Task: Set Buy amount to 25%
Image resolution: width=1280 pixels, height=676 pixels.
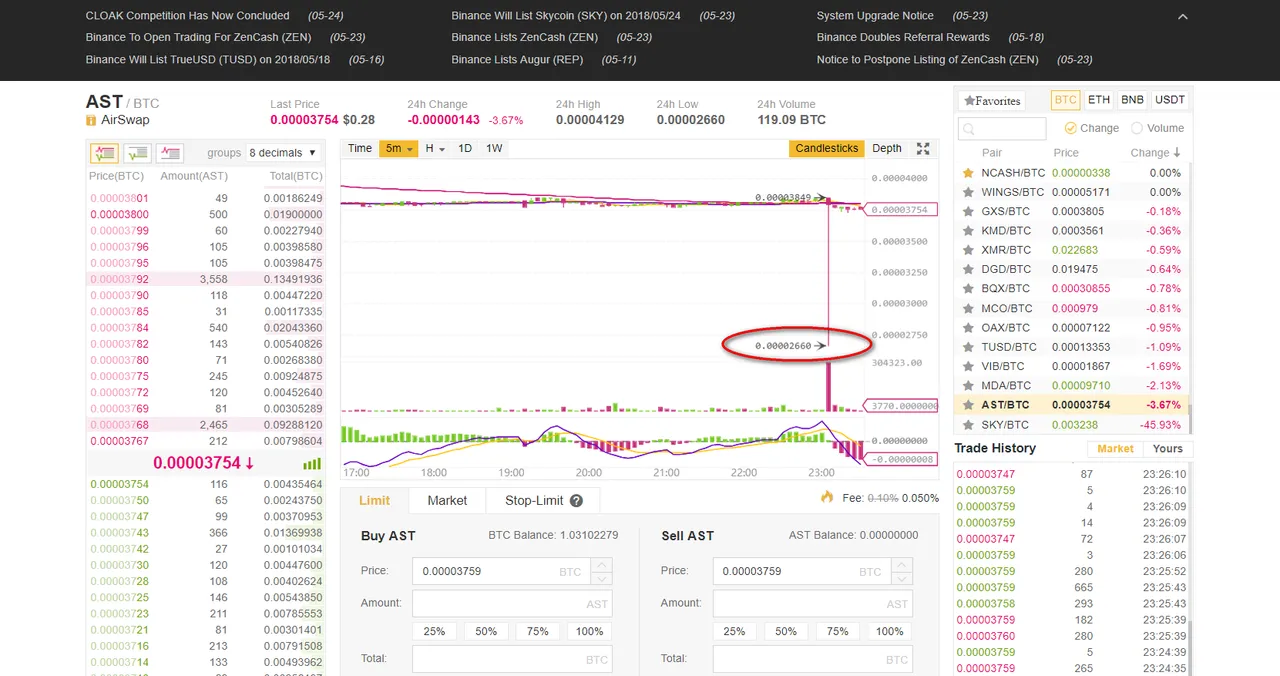Action: [x=434, y=631]
